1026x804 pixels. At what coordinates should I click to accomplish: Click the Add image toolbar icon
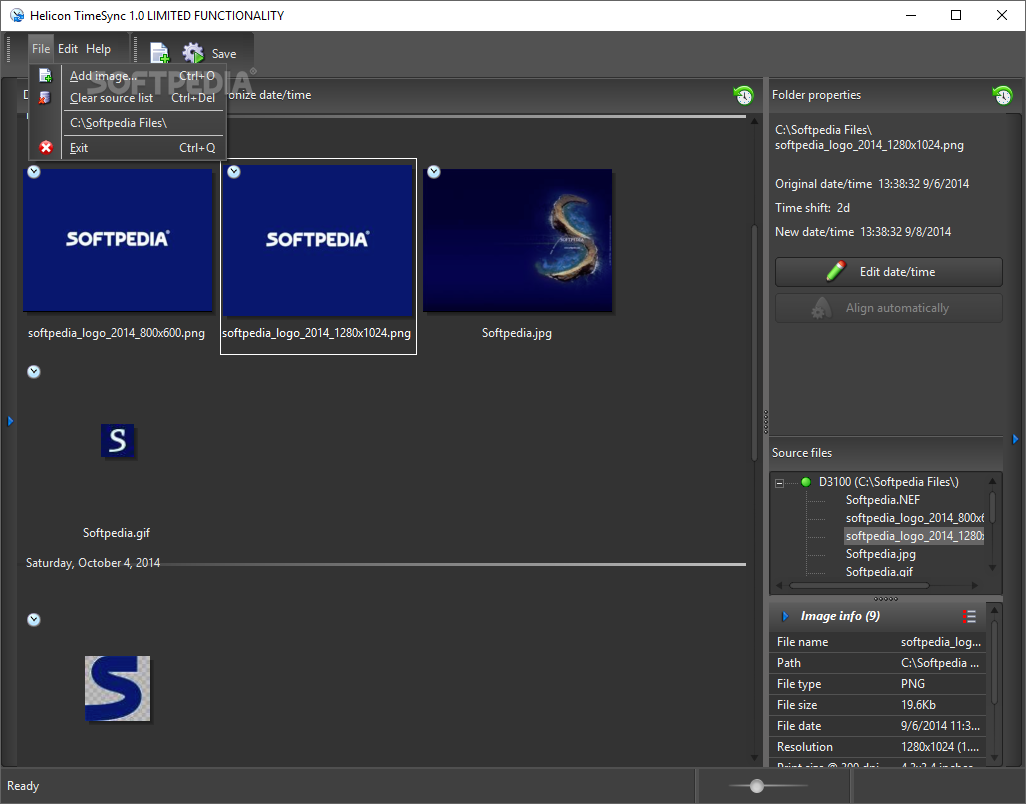[x=159, y=53]
